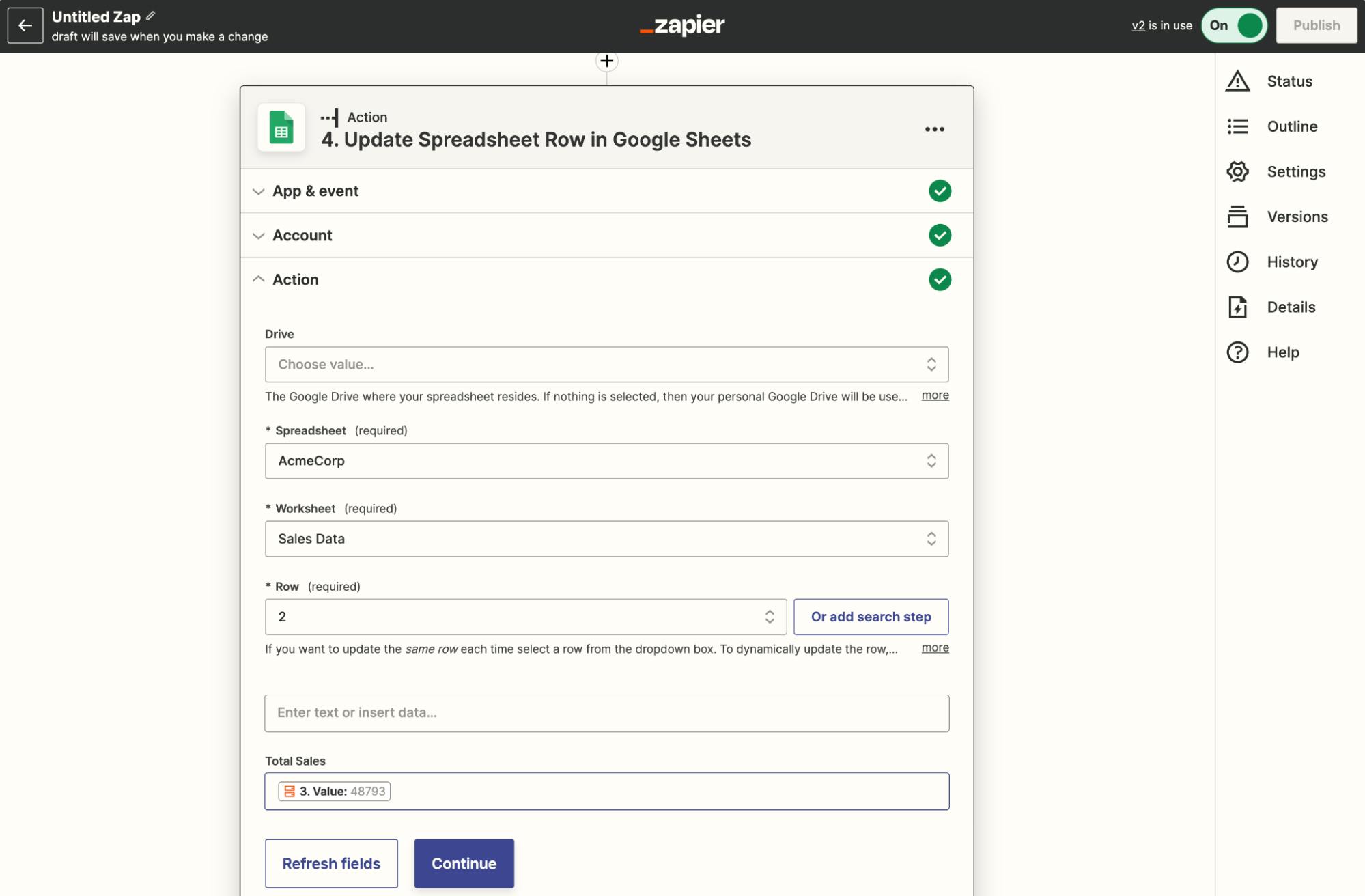Open the Status panel
The image size is (1365, 896).
[x=1289, y=81]
